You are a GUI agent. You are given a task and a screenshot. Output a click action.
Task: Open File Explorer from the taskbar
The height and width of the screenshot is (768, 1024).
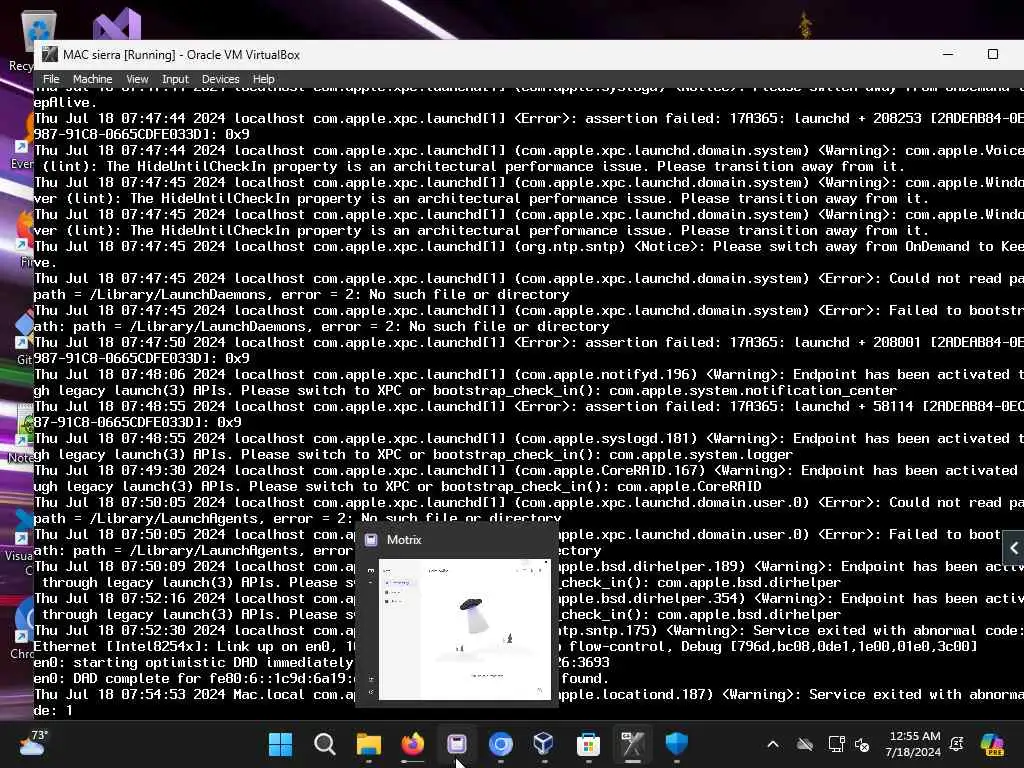click(368, 744)
